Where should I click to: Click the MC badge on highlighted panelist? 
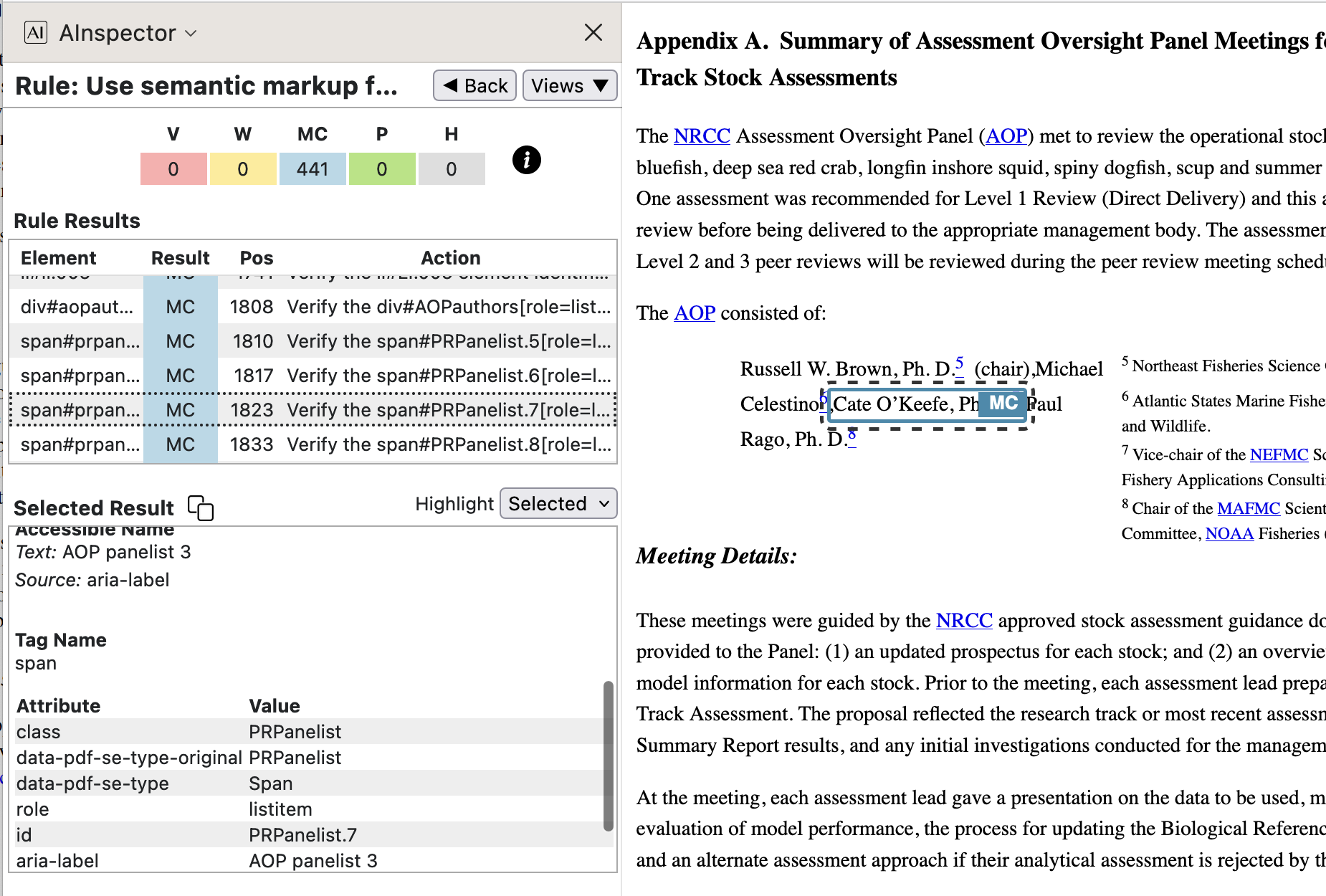click(1003, 404)
